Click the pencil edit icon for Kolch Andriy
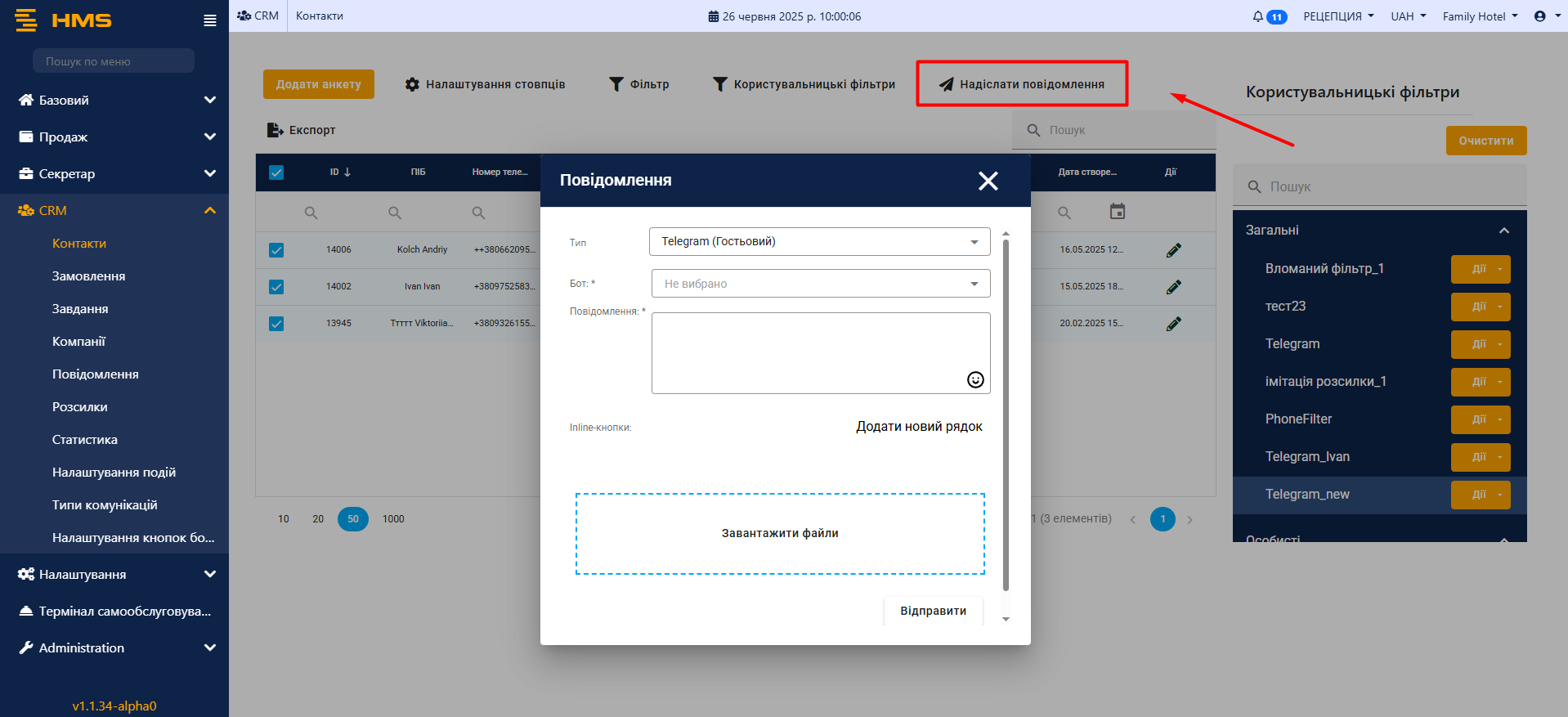 [1173, 250]
